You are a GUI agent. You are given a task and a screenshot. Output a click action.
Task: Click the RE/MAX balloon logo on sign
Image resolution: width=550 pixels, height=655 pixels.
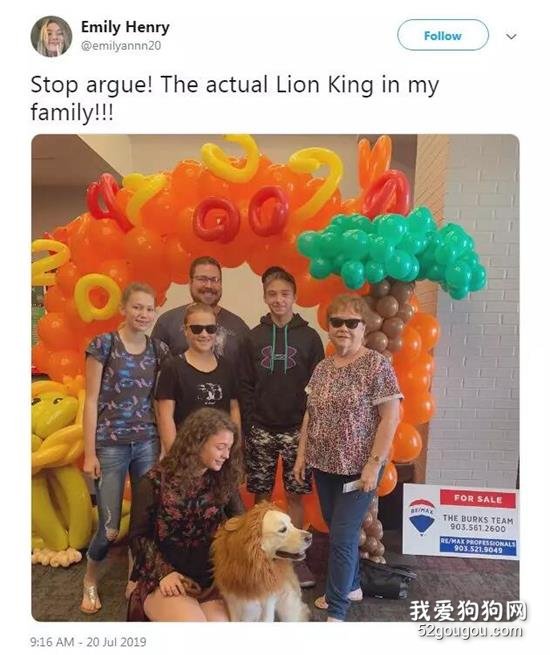pyautogui.click(x=422, y=516)
